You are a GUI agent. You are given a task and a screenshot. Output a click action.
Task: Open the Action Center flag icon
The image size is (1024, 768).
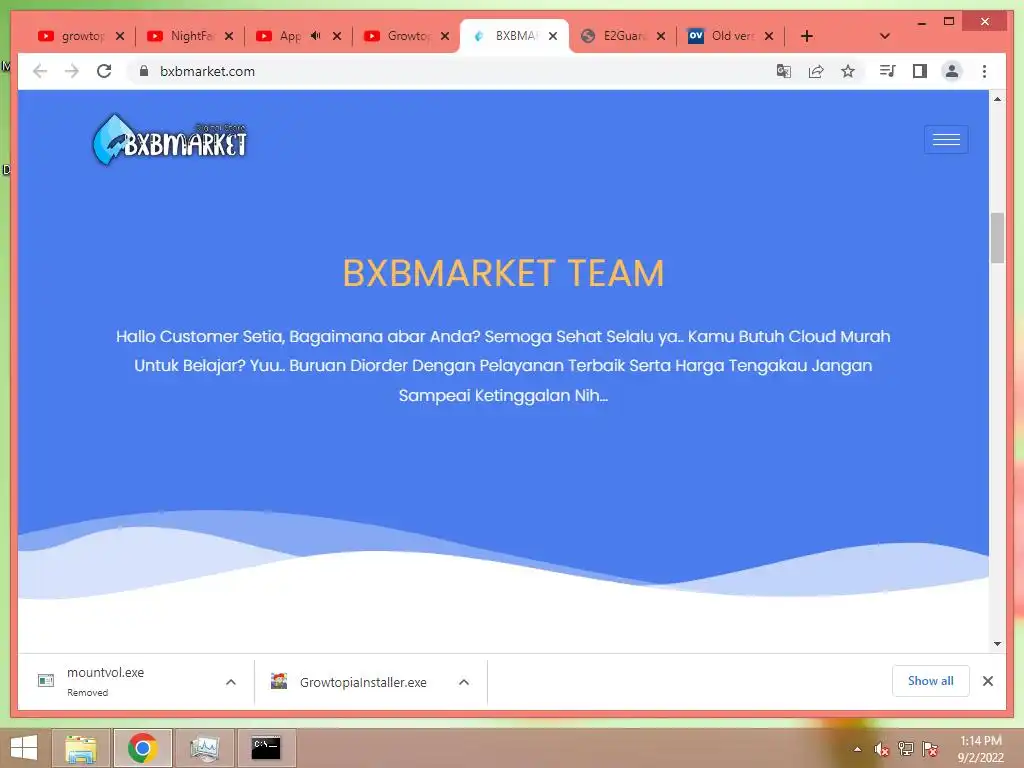(x=930, y=749)
